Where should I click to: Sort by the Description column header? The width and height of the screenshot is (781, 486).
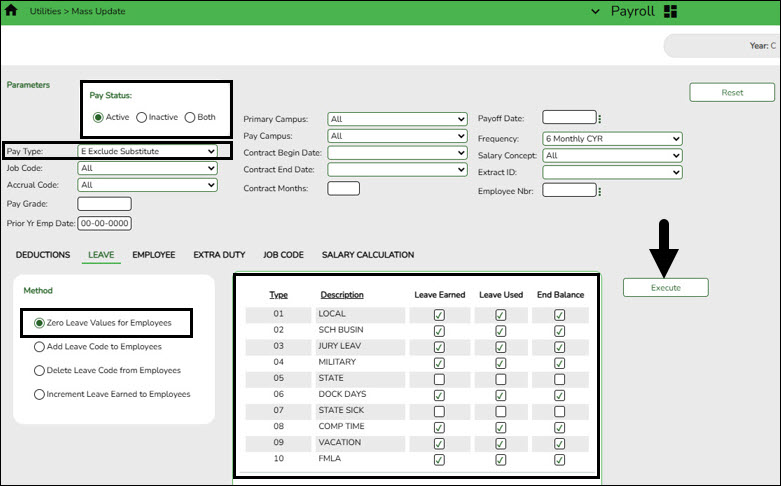(342, 295)
